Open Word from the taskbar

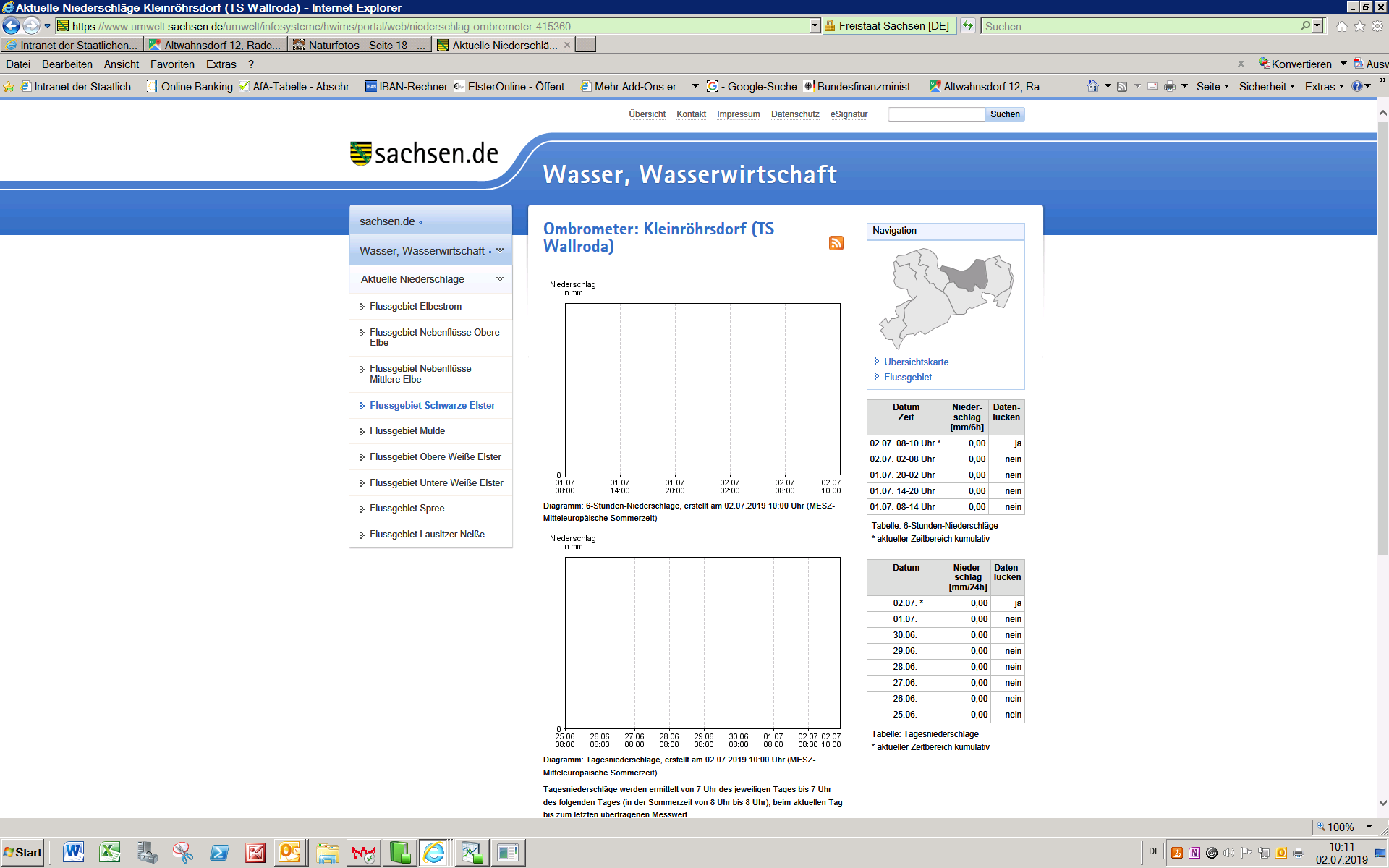point(73,853)
